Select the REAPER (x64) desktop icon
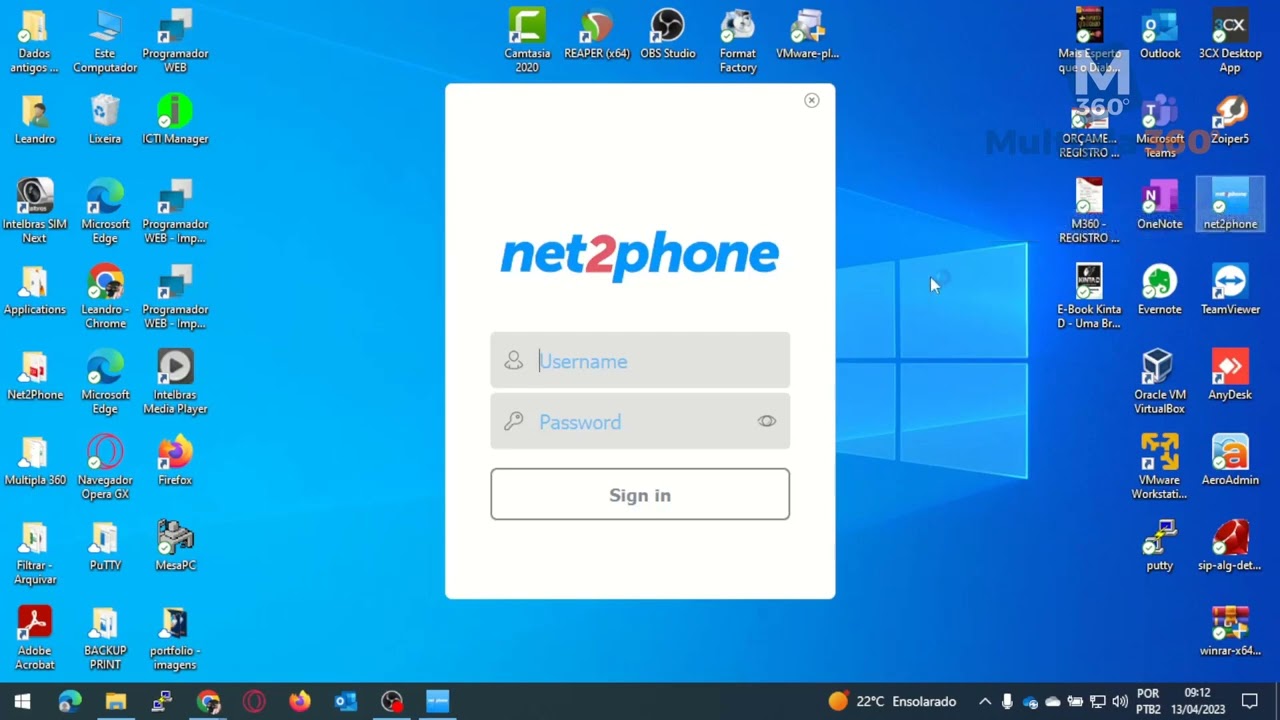1280x720 pixels. [597, 35]
